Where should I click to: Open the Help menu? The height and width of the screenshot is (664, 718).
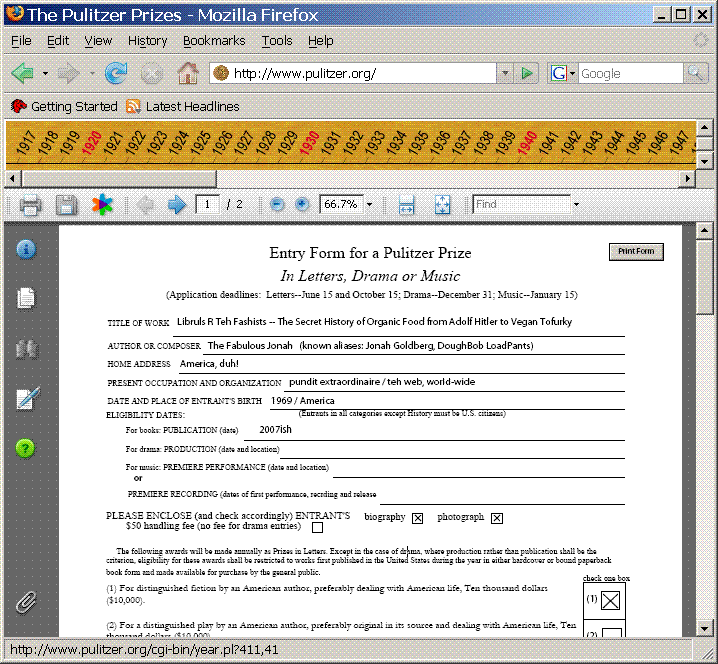click(321, 41)
